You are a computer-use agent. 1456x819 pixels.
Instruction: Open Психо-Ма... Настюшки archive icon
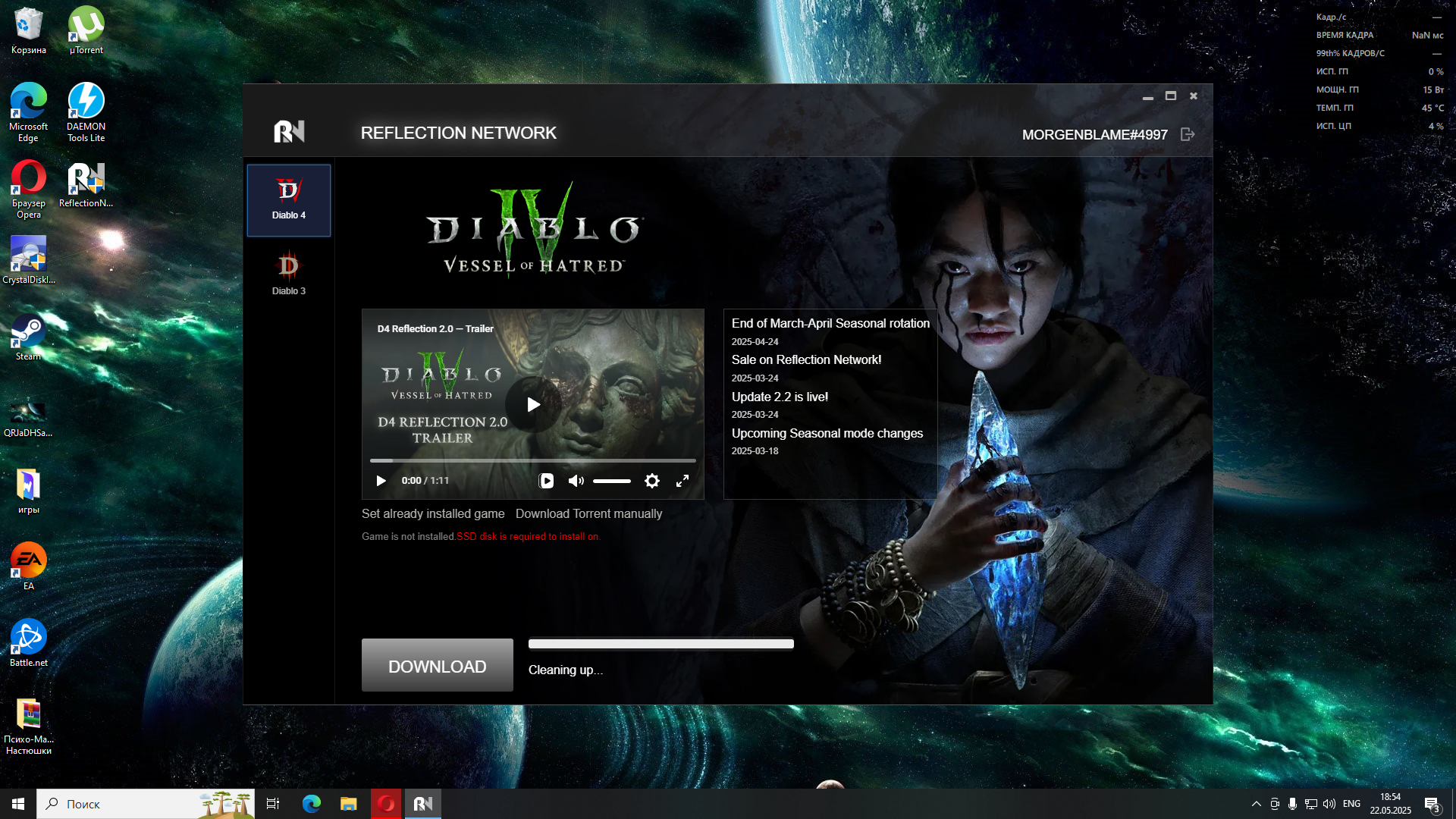[x=29, y=726]
